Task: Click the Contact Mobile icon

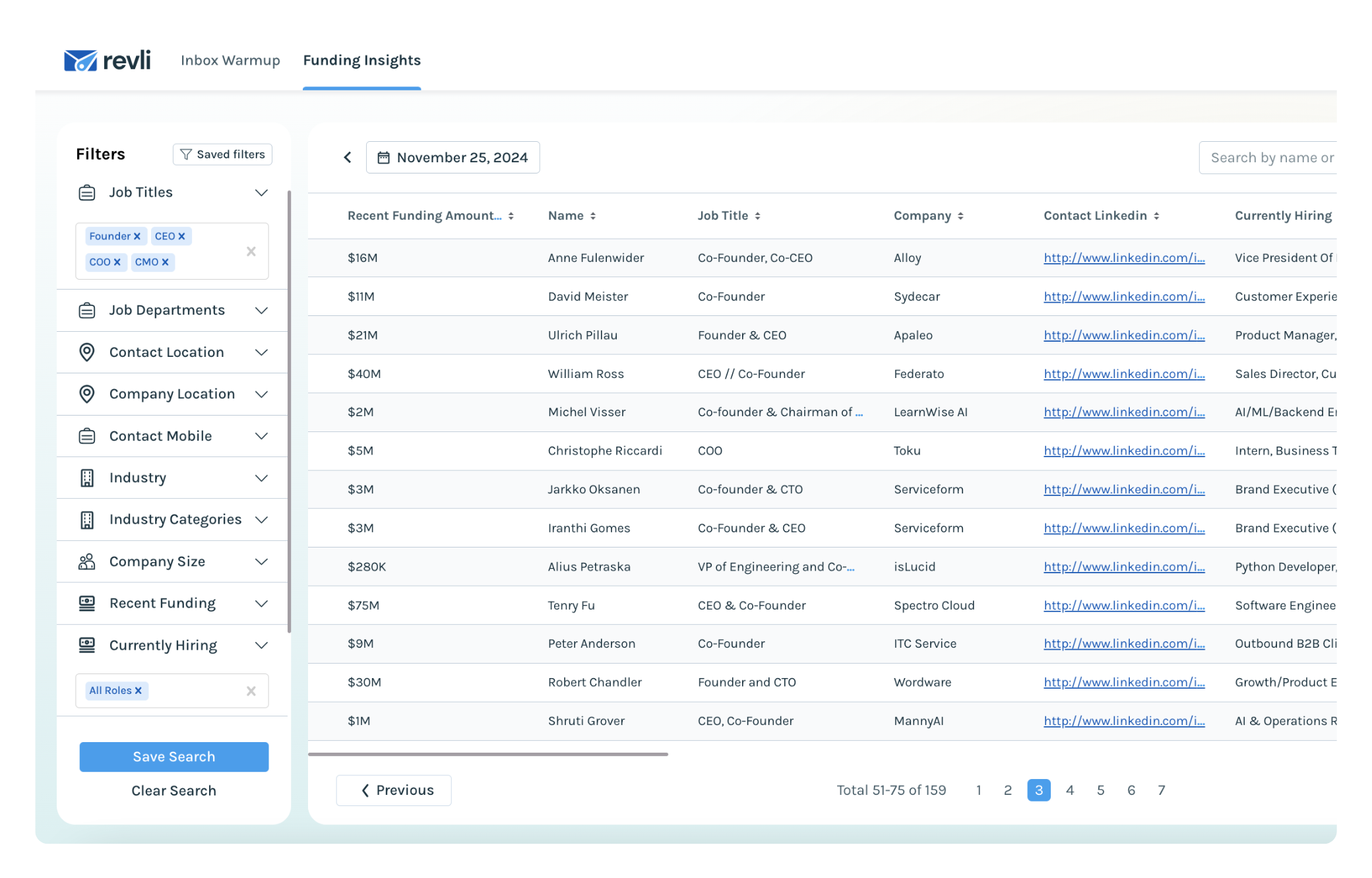Action: point(87,436)
